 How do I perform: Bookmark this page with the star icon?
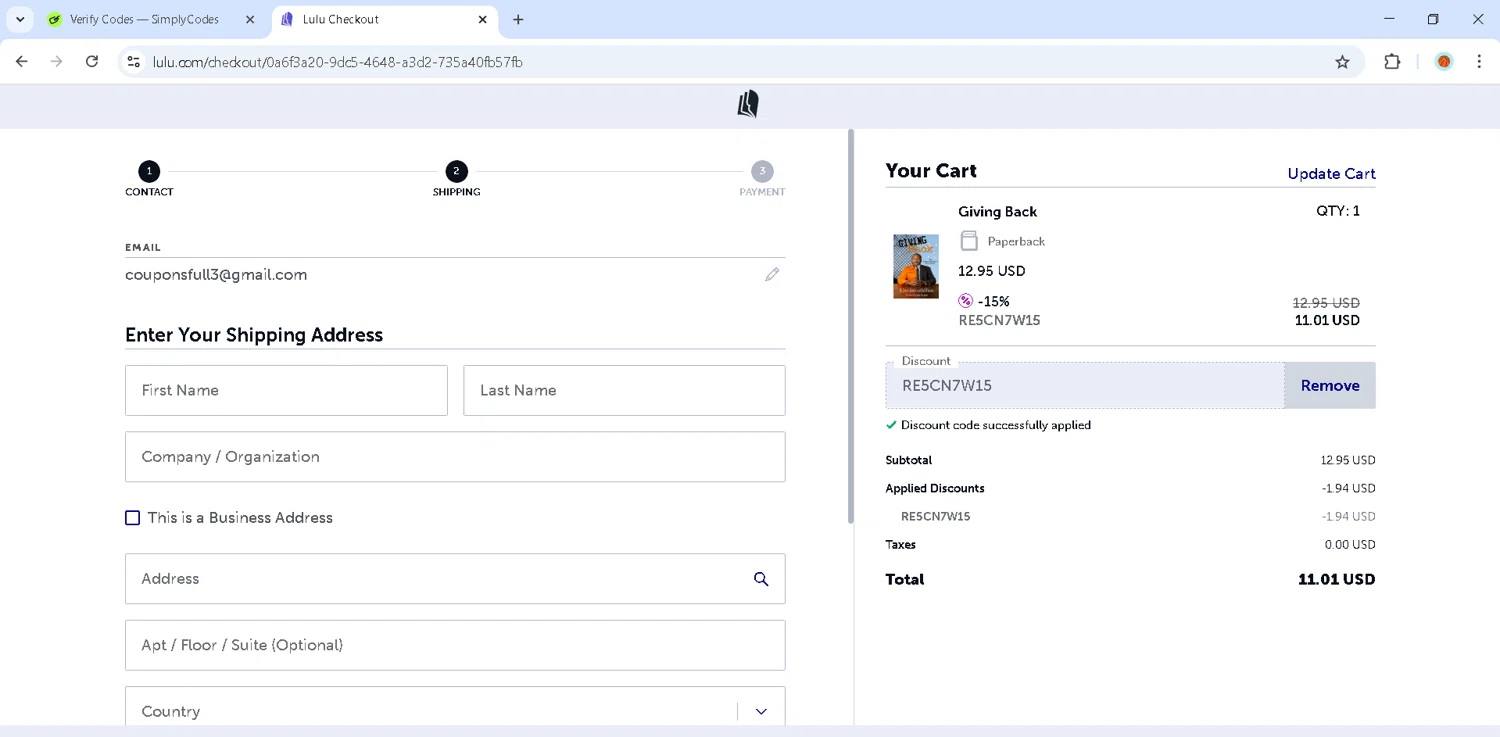pyautogui.click(x=1342, y=62)
